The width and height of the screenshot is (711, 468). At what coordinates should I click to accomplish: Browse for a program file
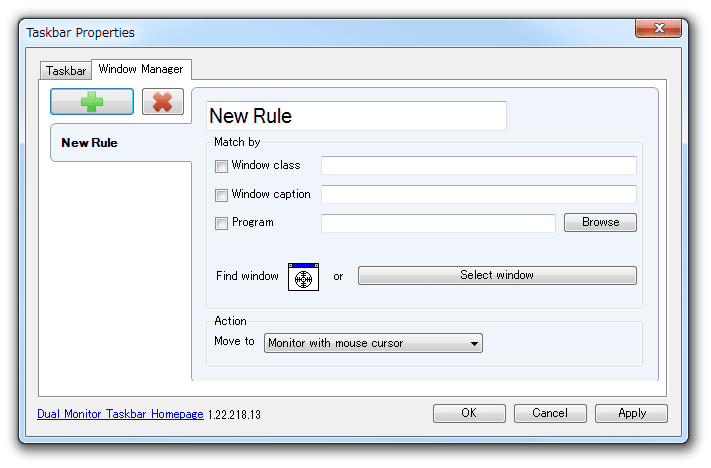[x=600, y=222]
